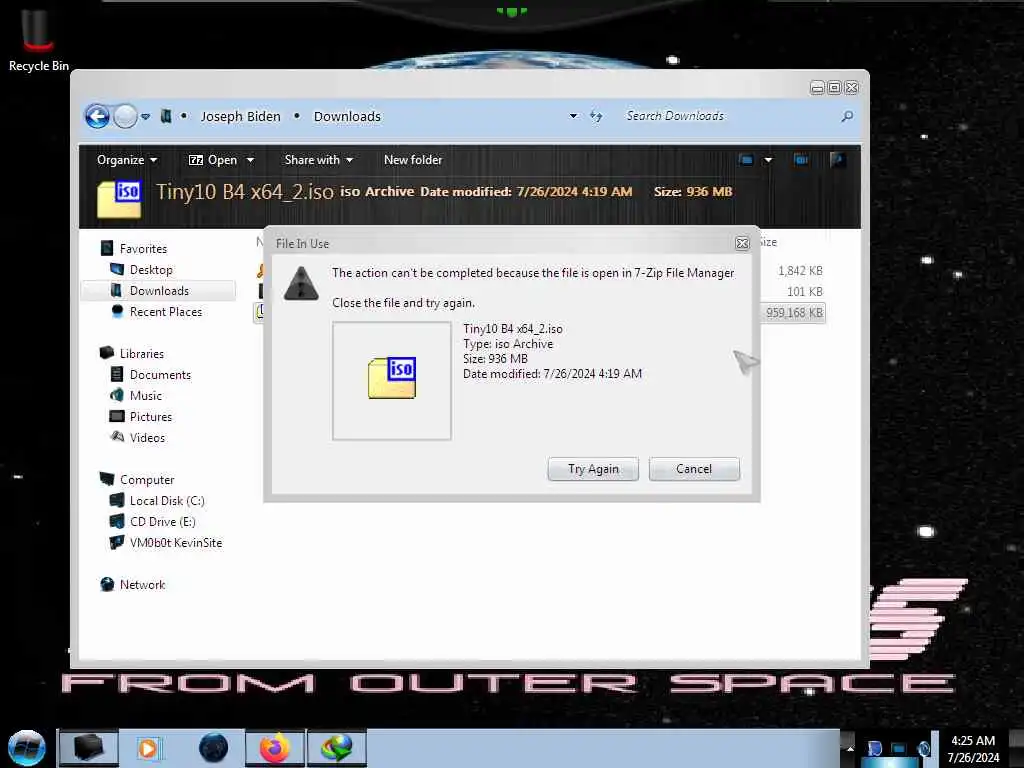Open the Recycle Bin desktop icon
Screen dimensions: 1024x768
(39, 38)
